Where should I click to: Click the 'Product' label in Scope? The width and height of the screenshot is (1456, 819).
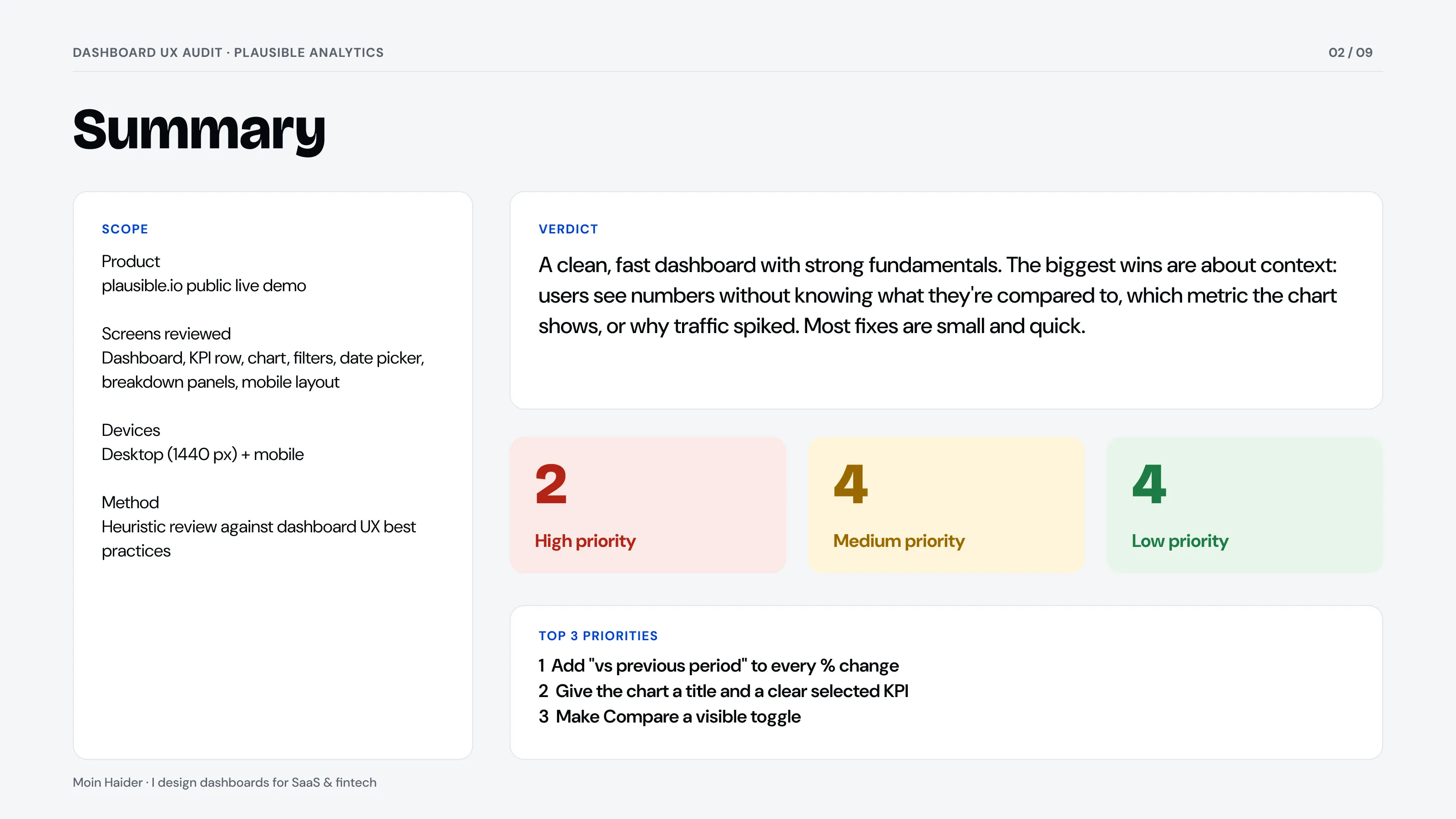coord(131,261)
